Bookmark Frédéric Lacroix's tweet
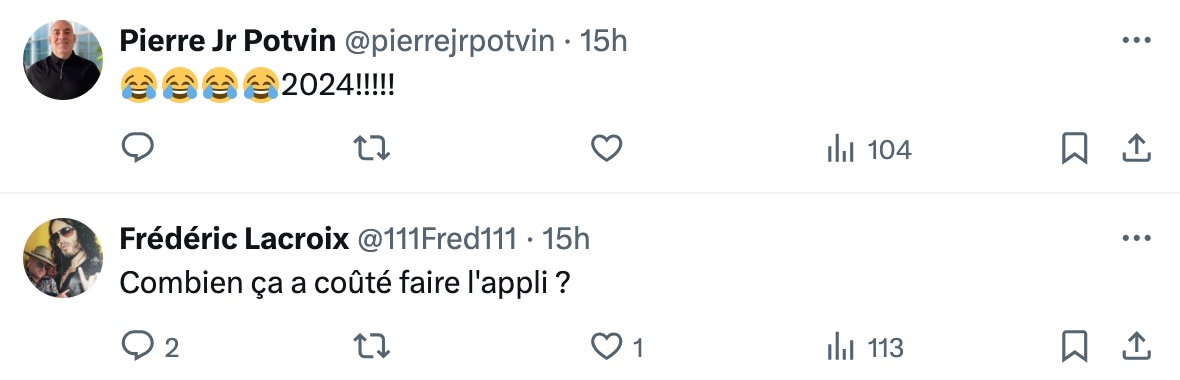Viewport: 1180px width, 380px height. (x=1074, y=347)
